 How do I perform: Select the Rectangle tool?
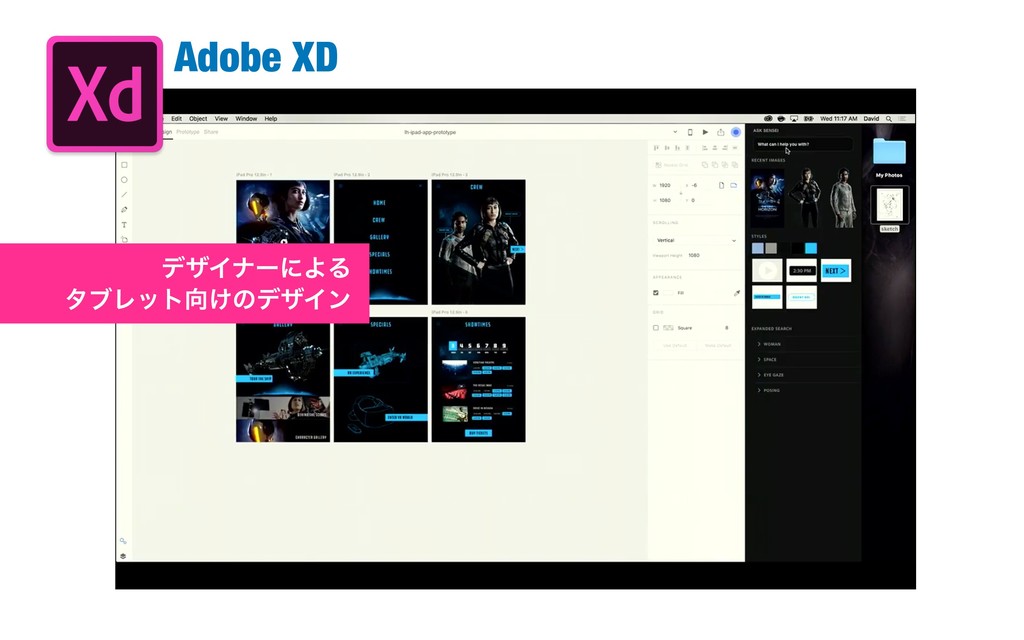click(x=124, y=165)
